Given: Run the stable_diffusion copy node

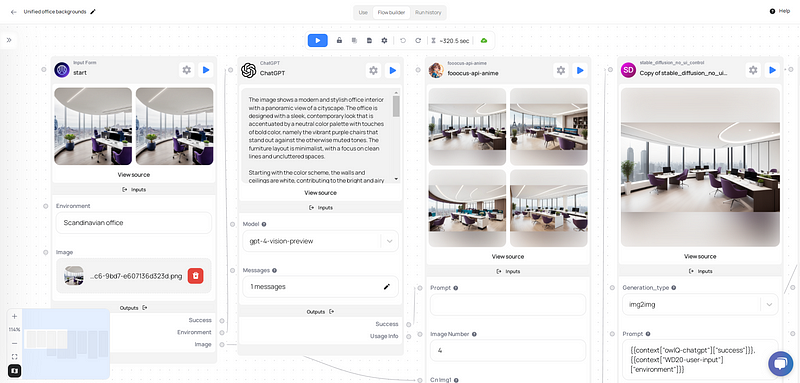Looking at the screenshot, I should (x=772, y=70).
